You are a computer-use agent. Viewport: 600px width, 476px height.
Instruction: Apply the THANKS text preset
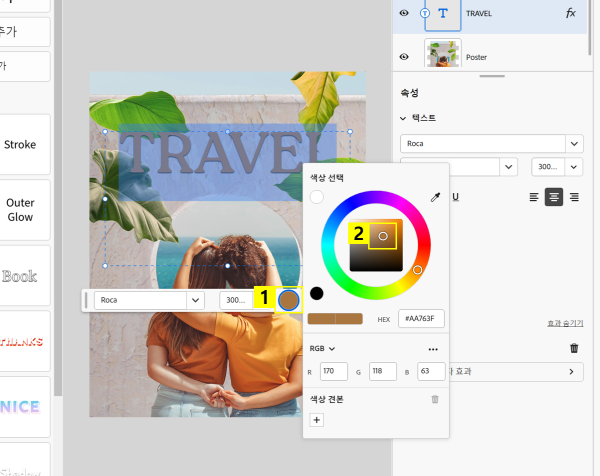click(x=21, y=341)
